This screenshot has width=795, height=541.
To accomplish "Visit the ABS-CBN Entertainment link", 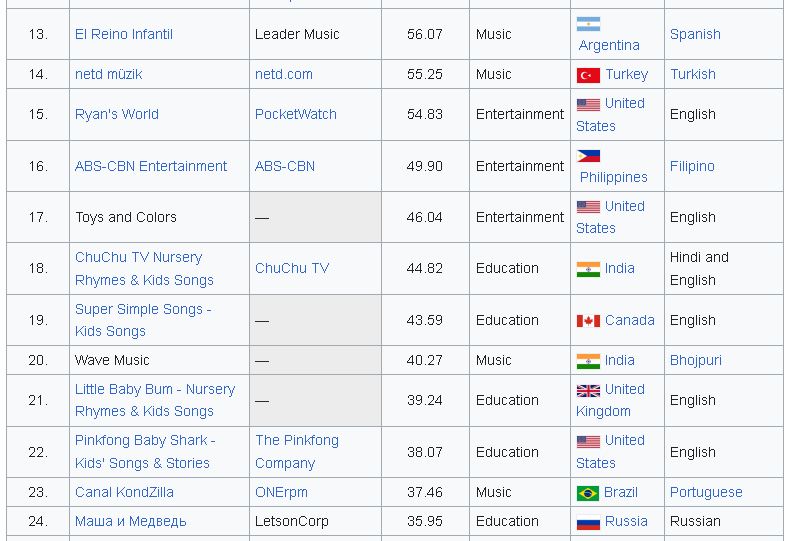I will pyautogui.click(x=150, y=166).
